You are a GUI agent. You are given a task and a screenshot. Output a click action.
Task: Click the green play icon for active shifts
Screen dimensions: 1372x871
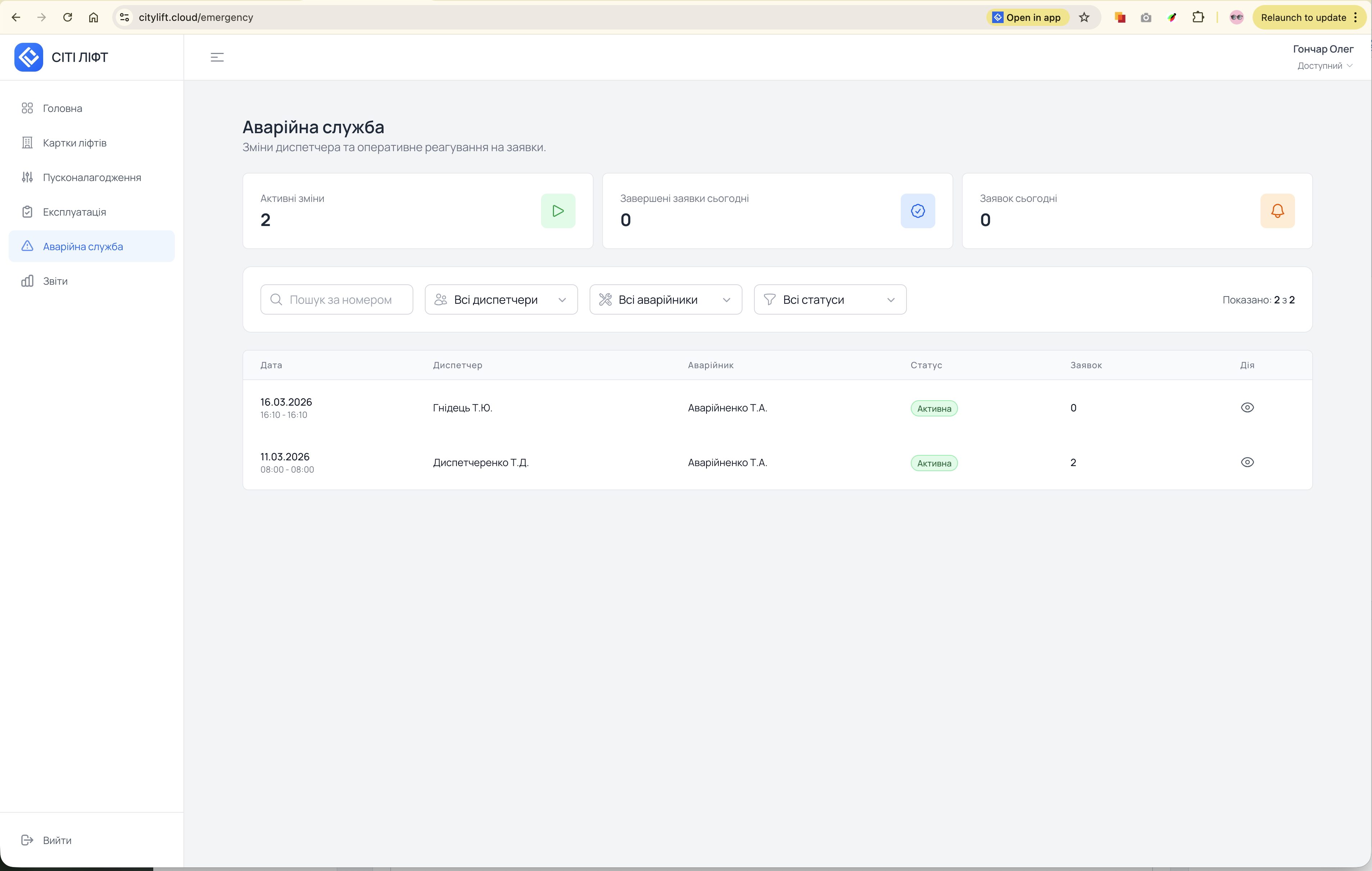(x=558, y=211)
